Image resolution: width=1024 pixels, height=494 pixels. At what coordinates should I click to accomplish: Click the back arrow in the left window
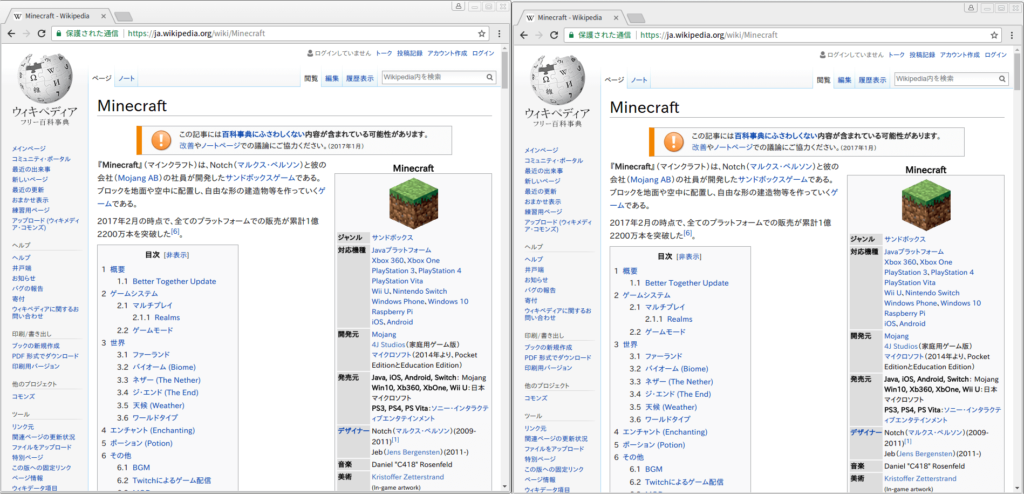[11, 33]
